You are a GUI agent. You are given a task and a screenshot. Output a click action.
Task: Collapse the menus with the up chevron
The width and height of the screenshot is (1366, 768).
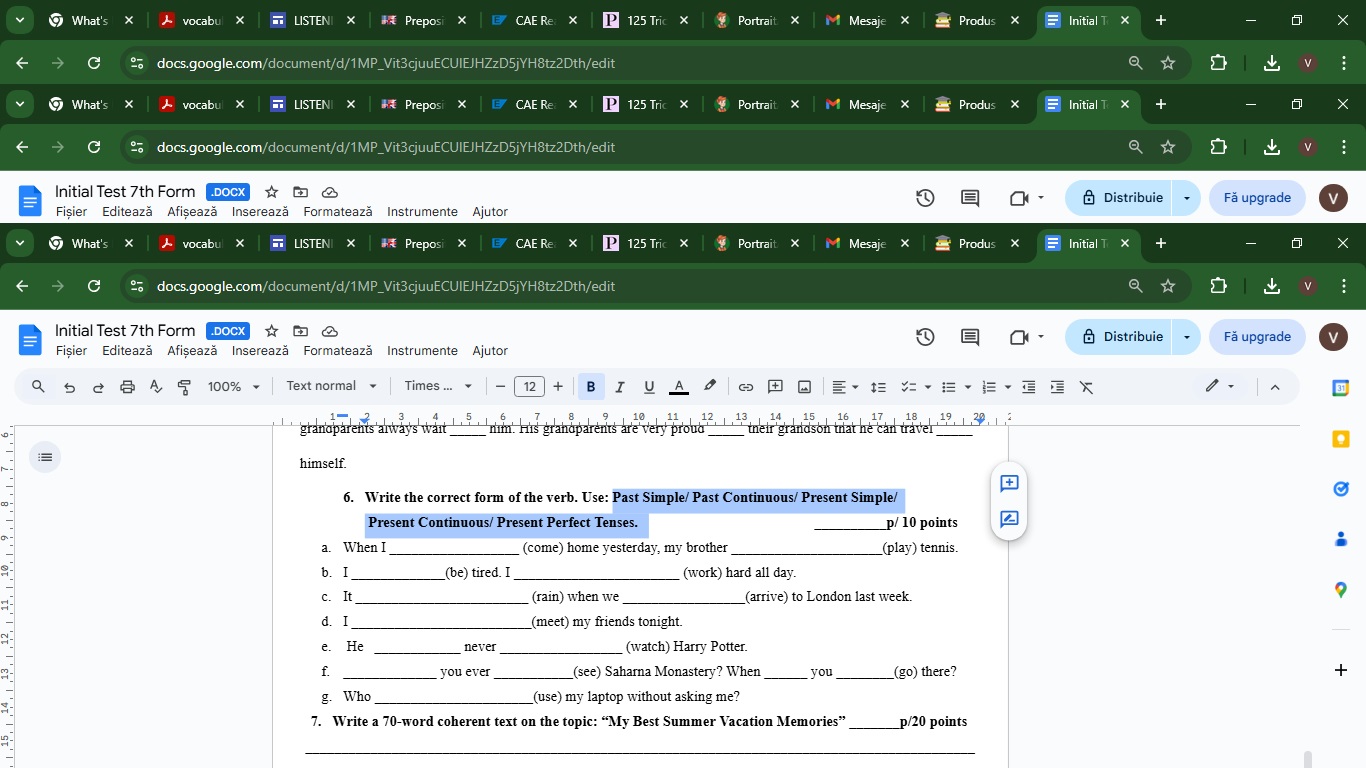tap(1275, 387)
